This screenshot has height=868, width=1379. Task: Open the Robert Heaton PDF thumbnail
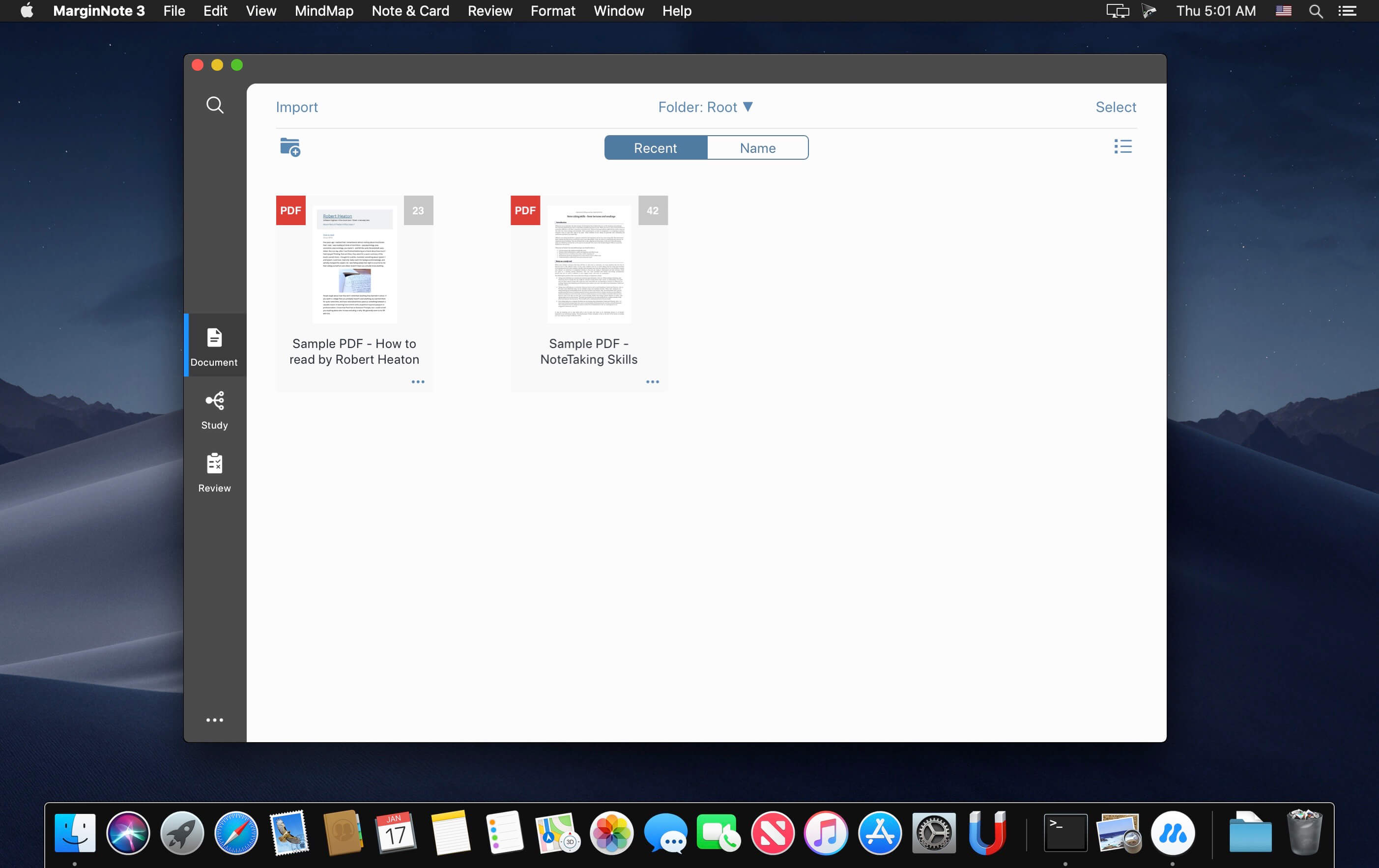click(x=354, y=264)
